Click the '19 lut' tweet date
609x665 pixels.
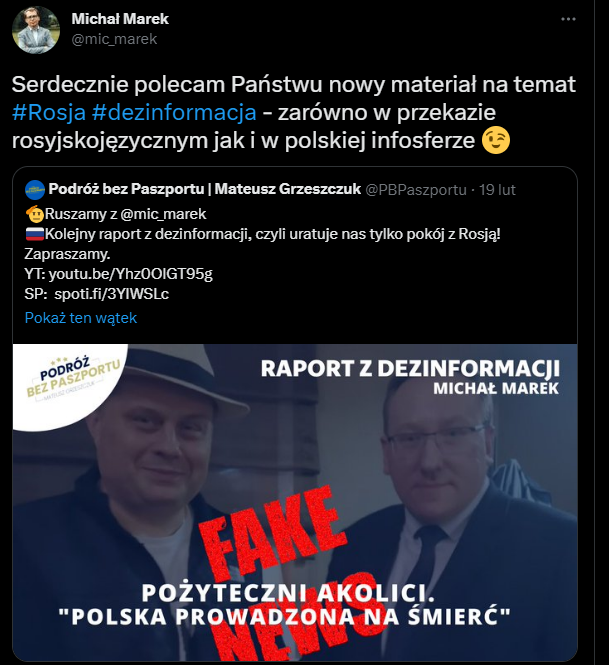[x=497, y=190]
